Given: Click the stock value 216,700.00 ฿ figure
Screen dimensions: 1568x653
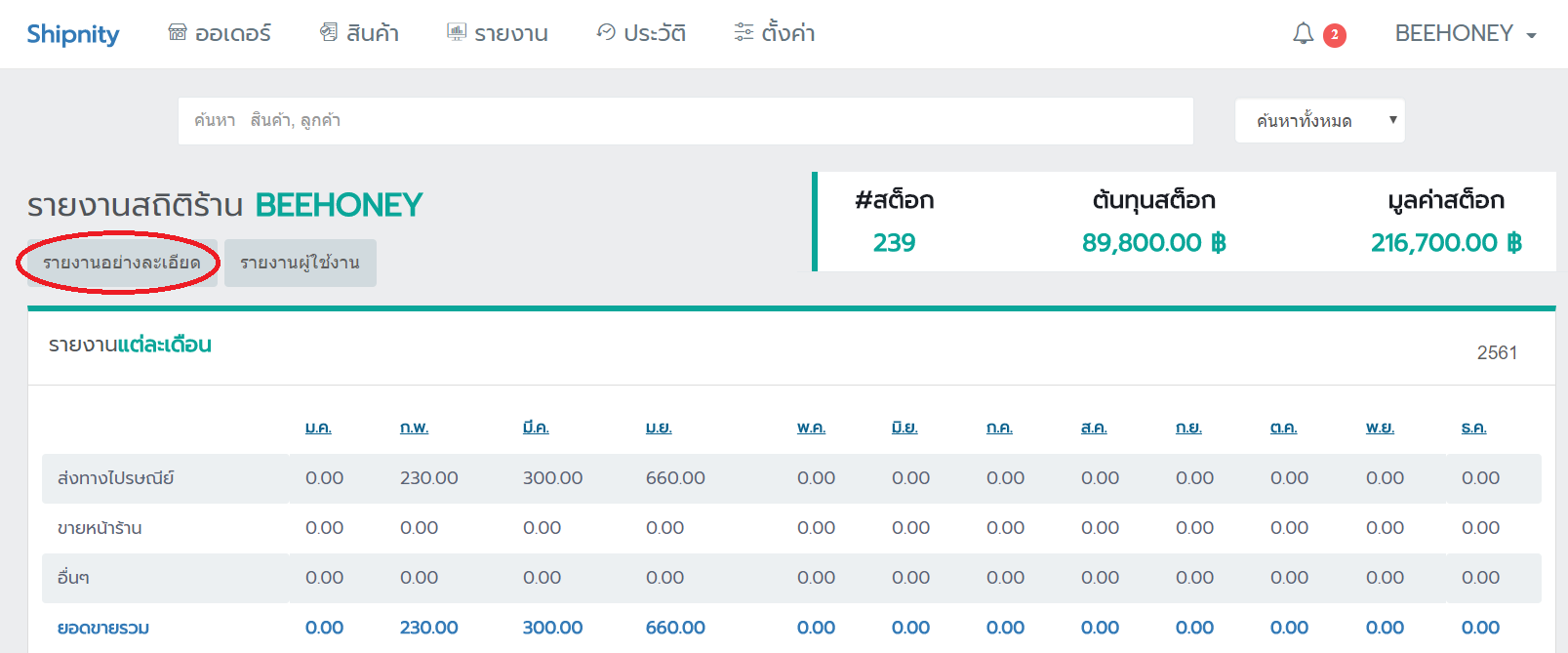Looking at the screenshot, I should [x=1446, y=243].
